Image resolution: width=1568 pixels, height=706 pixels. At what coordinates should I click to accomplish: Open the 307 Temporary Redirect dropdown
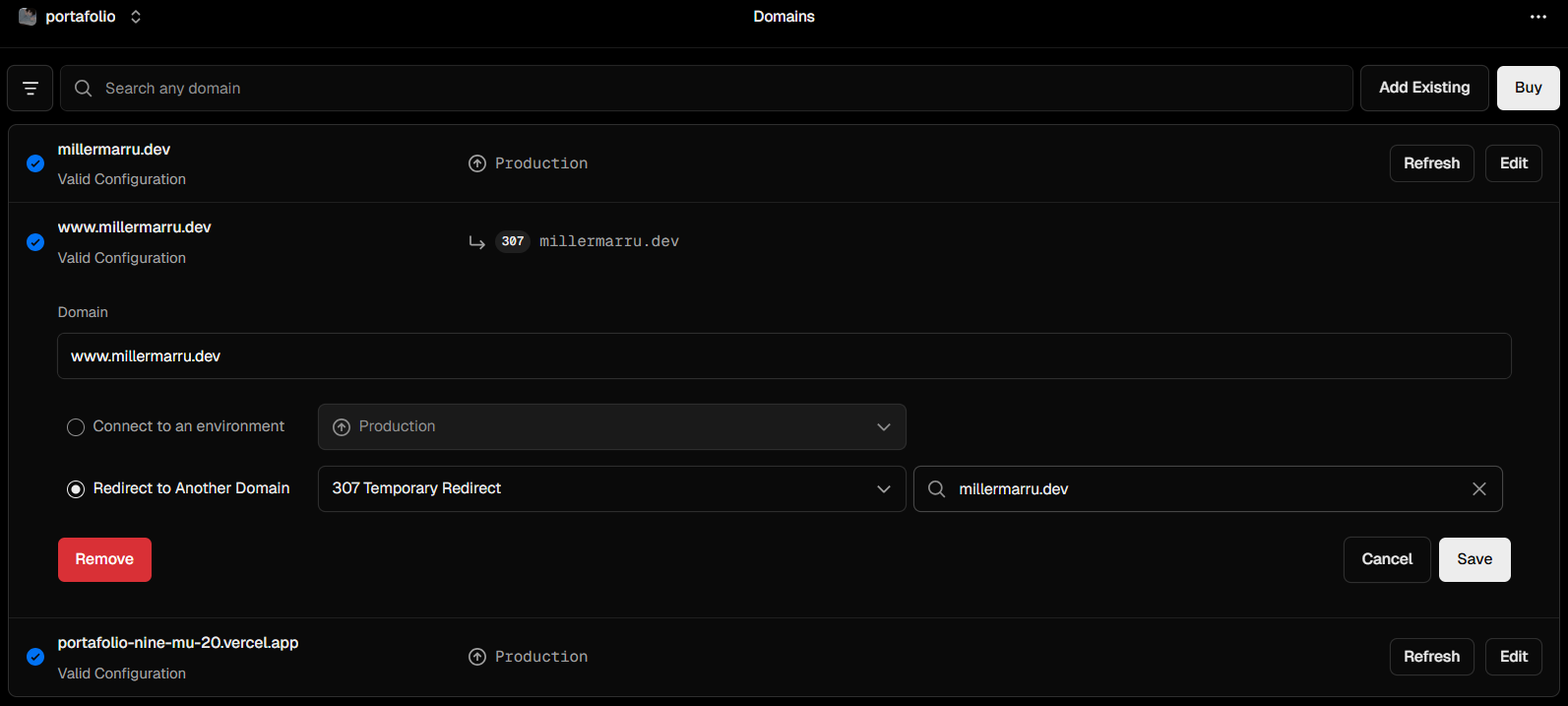[x=612, y=489]
